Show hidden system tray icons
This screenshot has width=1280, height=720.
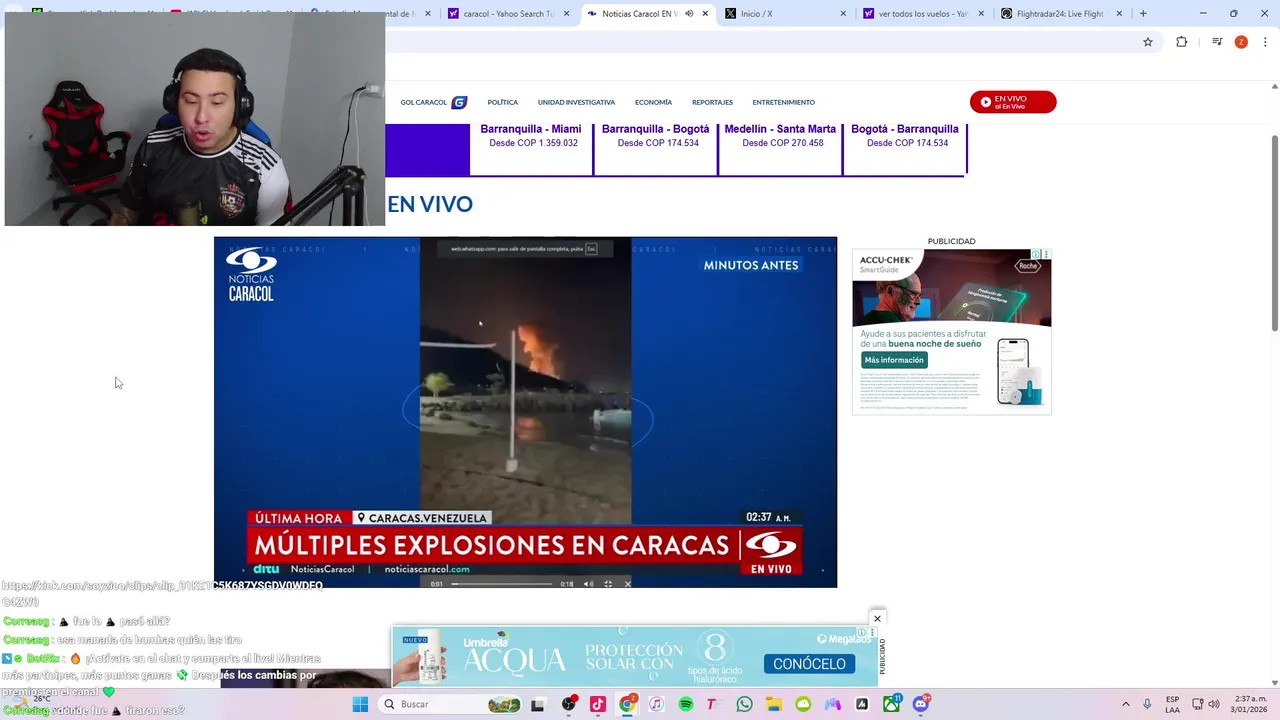pyautogui.click(x=1125, y=704)
